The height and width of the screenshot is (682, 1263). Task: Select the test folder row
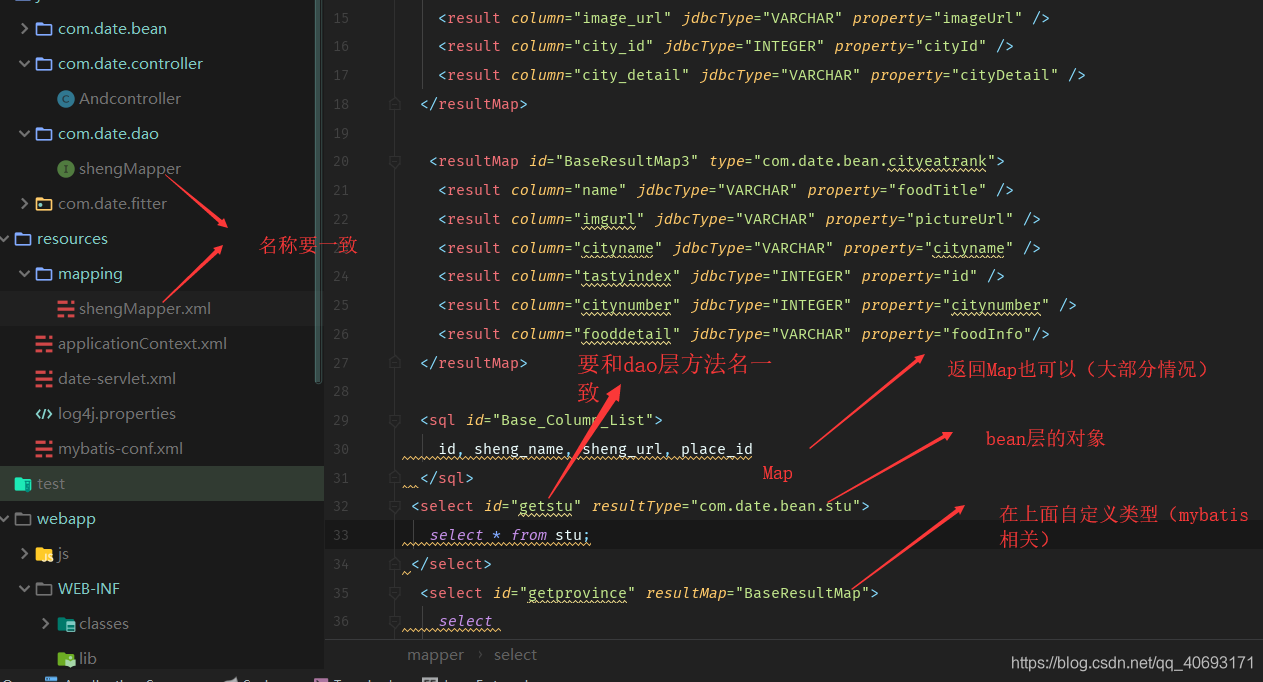162,483
